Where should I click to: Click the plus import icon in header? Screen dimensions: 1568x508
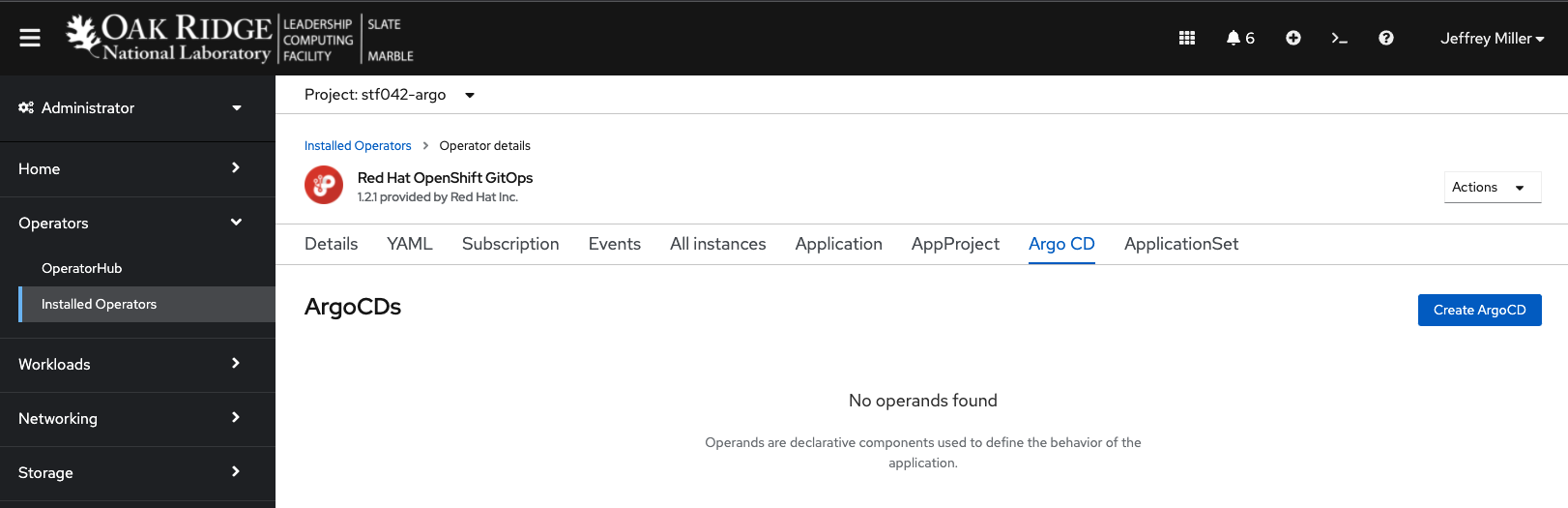(x=1292, y=38)
